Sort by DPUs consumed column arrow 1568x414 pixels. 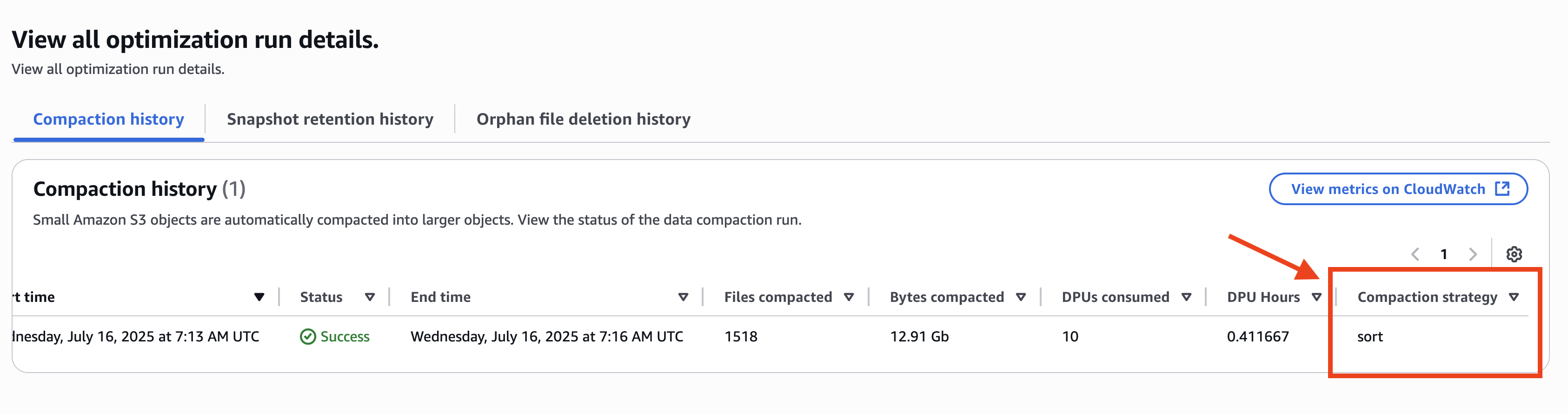point(1186,297)
